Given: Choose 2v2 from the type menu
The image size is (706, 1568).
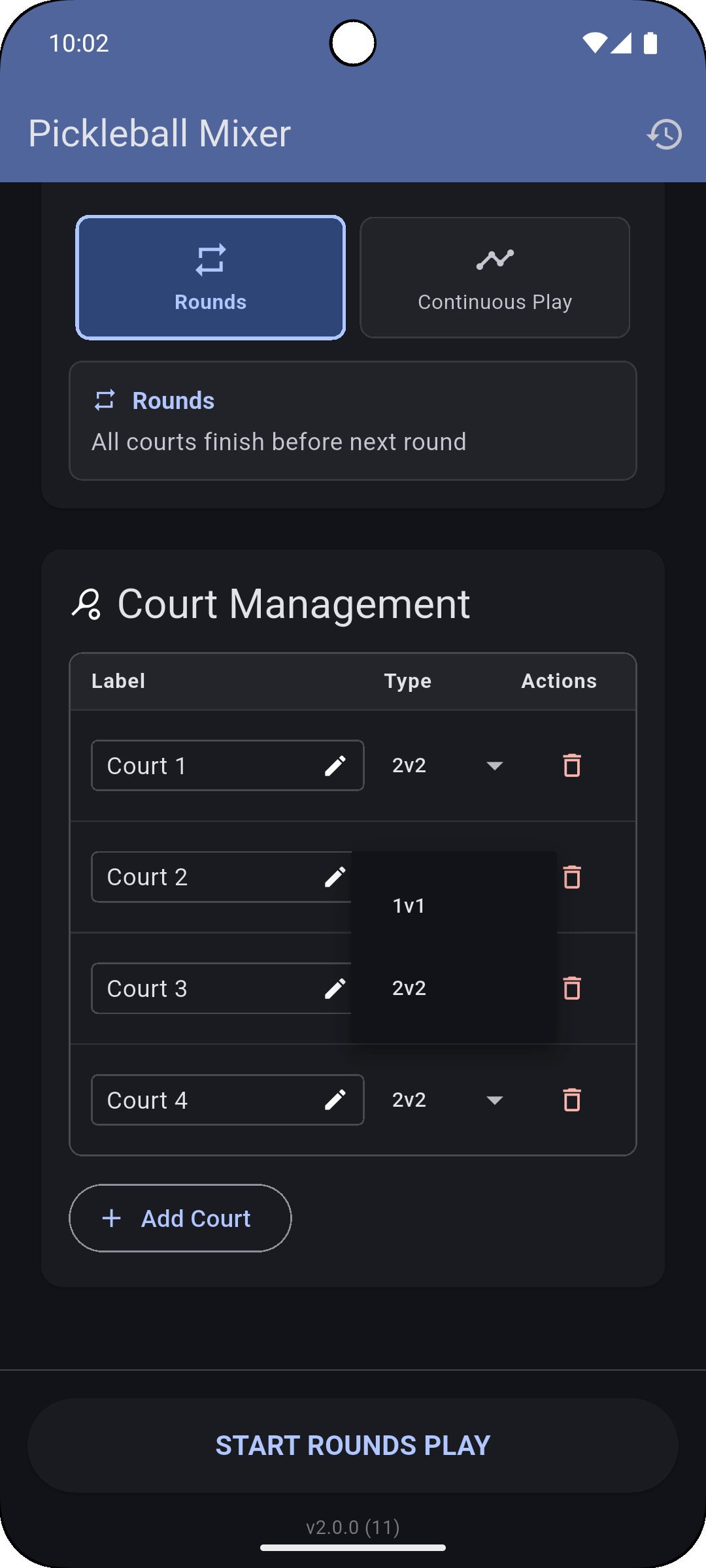Looking at the screenshot, I should click(410, 988).
